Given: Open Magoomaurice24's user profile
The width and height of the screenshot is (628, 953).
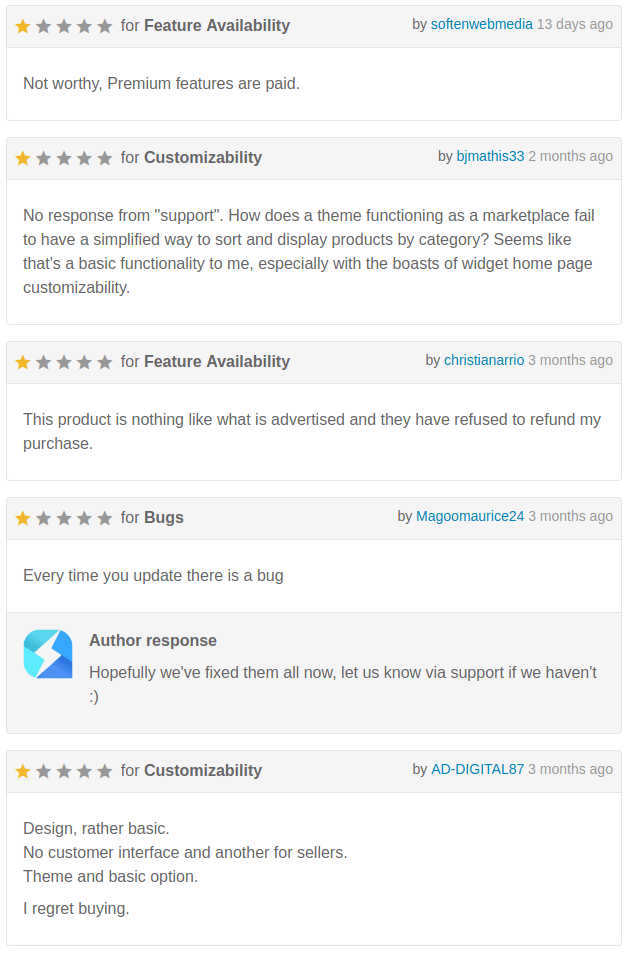Looking at the screenshot, I should click(x=470, y=516).
